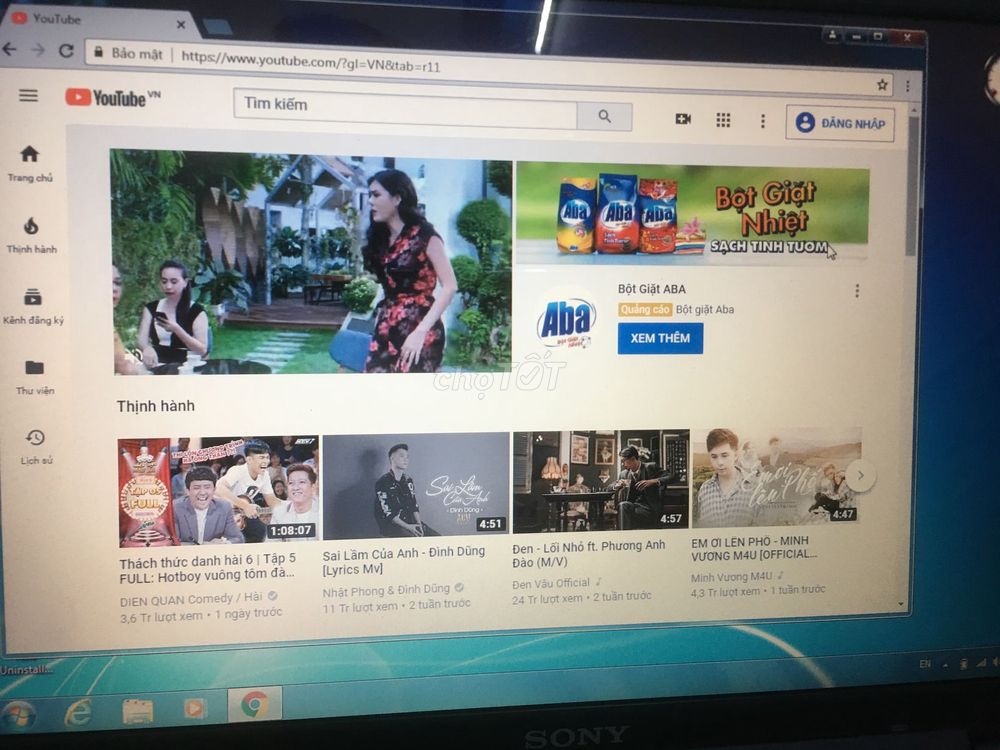The width and height of the screenshot is (1000, 750).
Task: Click the '24 Tr lượt xem' view count
Action: [x=547, y=599]
